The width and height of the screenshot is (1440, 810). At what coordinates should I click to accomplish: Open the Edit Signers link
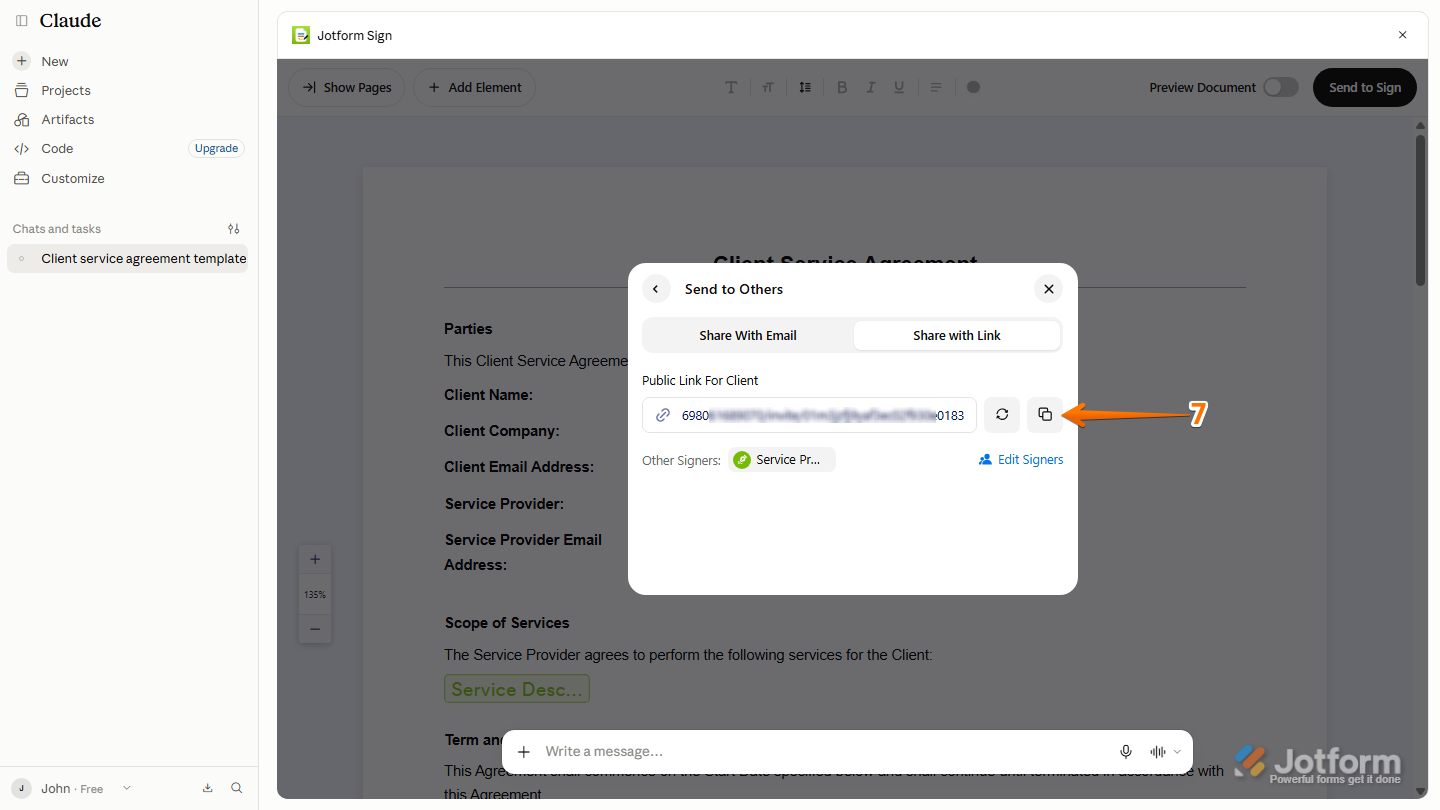coord(1021,460)
